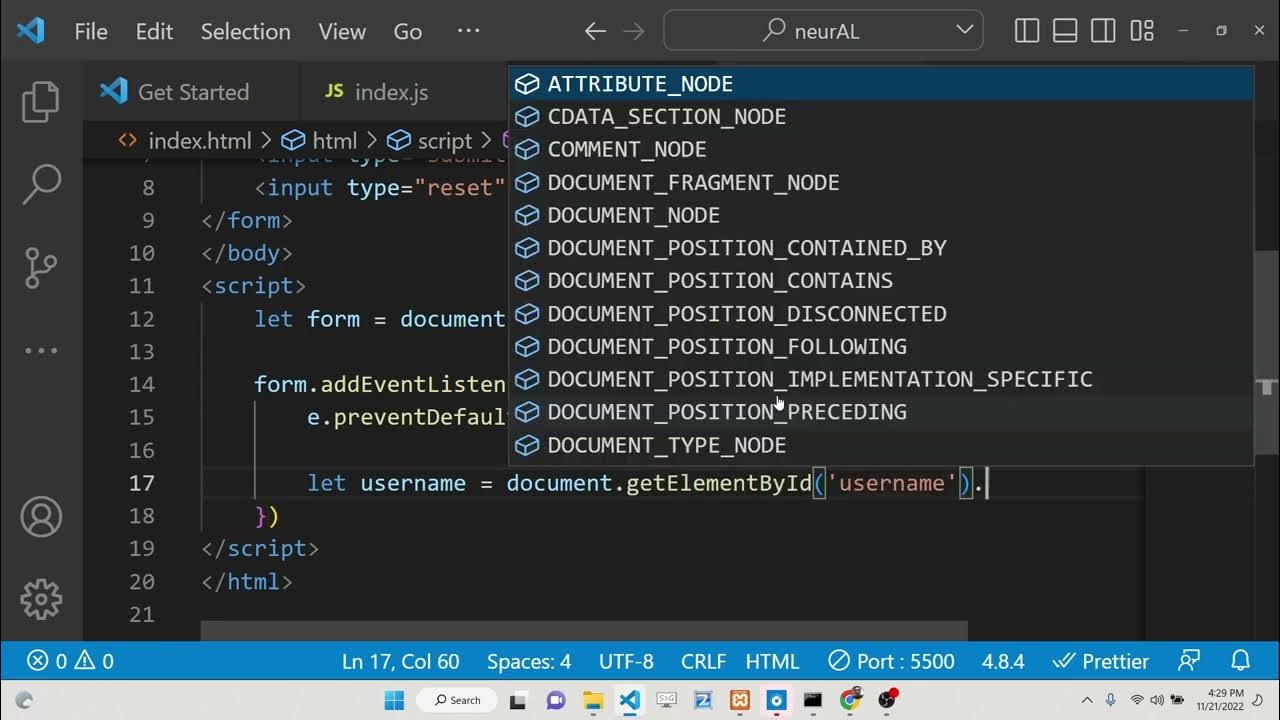This screenshot has height=720, width=1280.
Task: Open the Accounts menu icon
Action: click(x=41, y=517)
